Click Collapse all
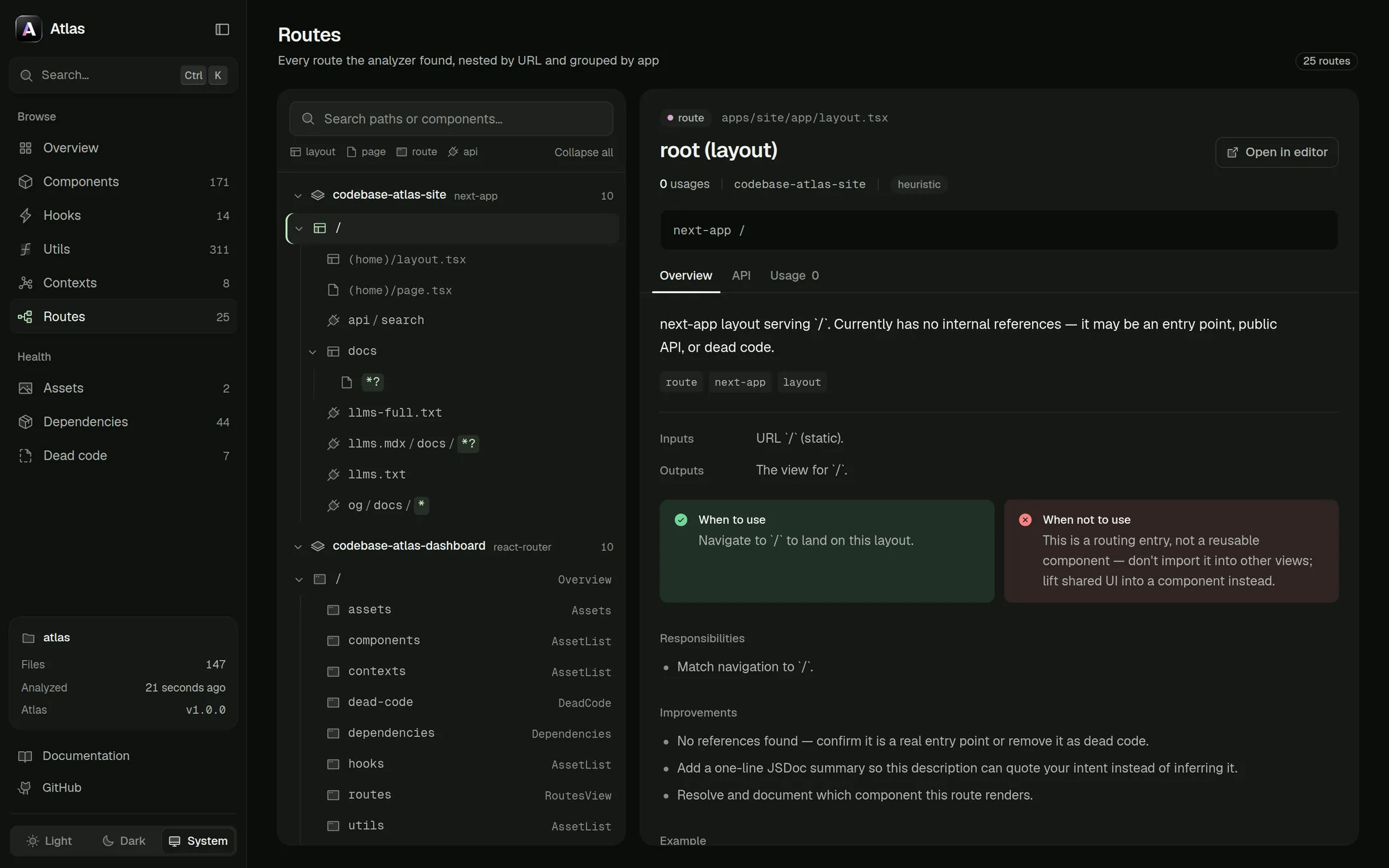1389x868 pixels. 584,152
